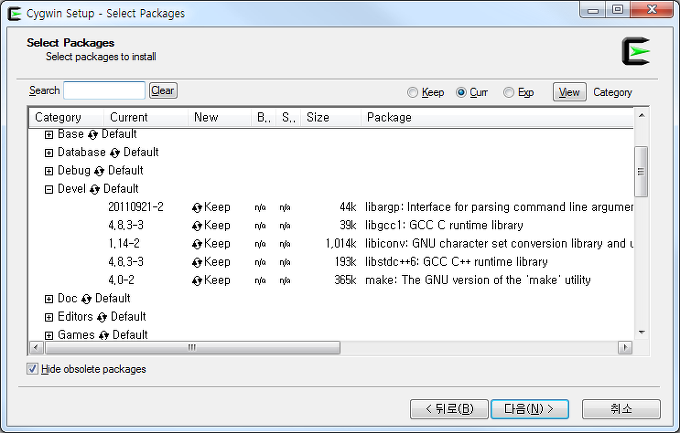Click the cycle icon for libargp Keep
The image size is (680, 433).
197,208
